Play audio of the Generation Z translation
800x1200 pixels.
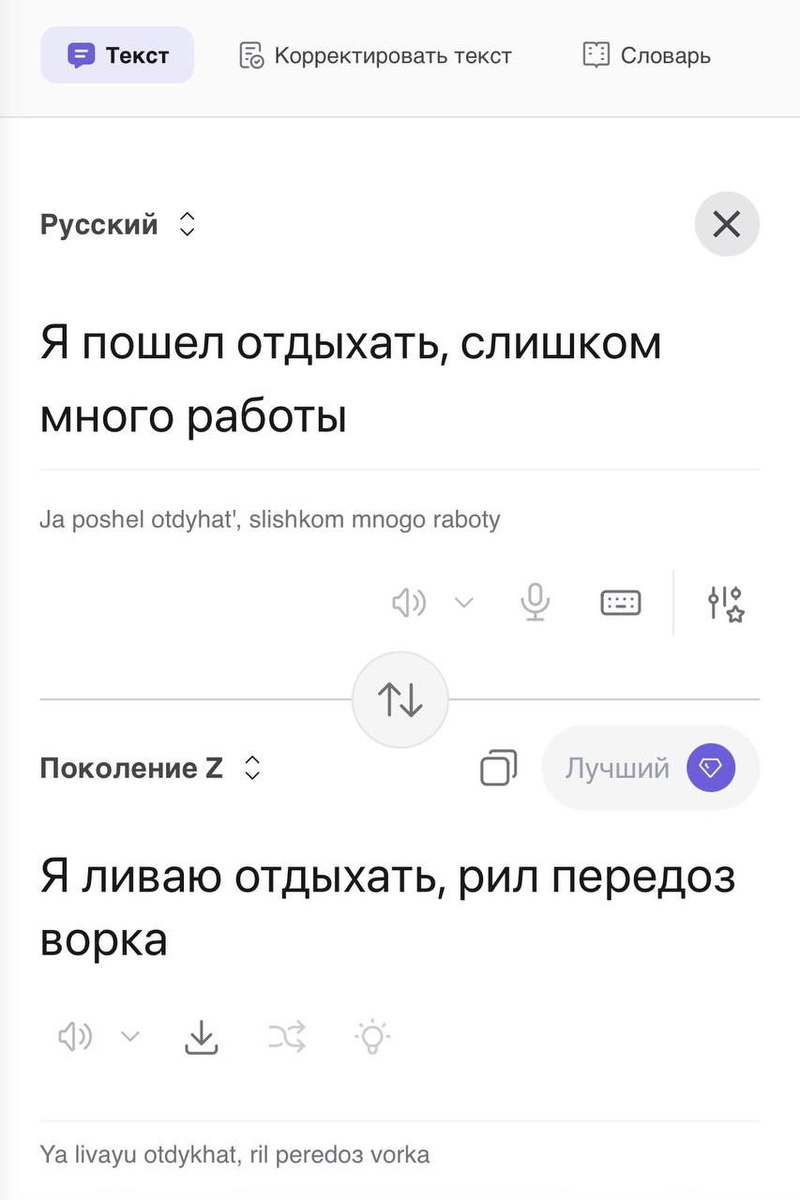pos(74,1036)
